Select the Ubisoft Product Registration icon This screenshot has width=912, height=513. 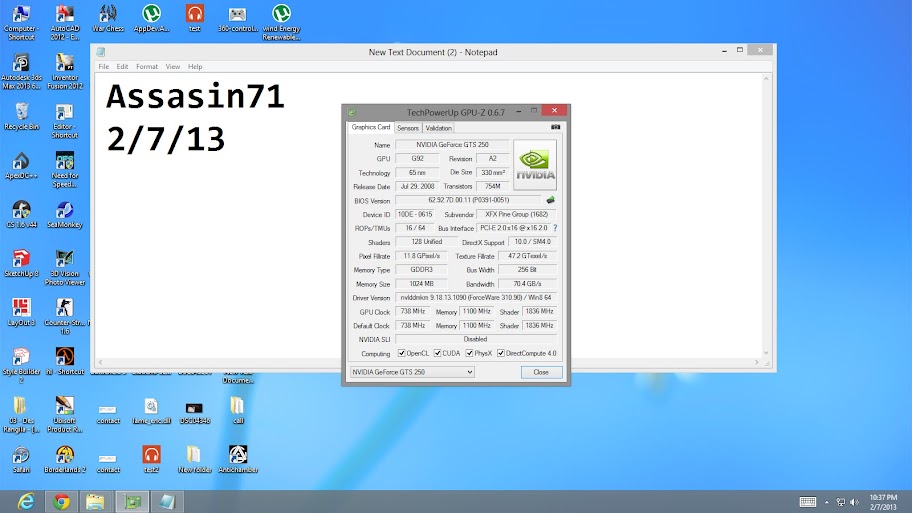(x=65, y=414)
